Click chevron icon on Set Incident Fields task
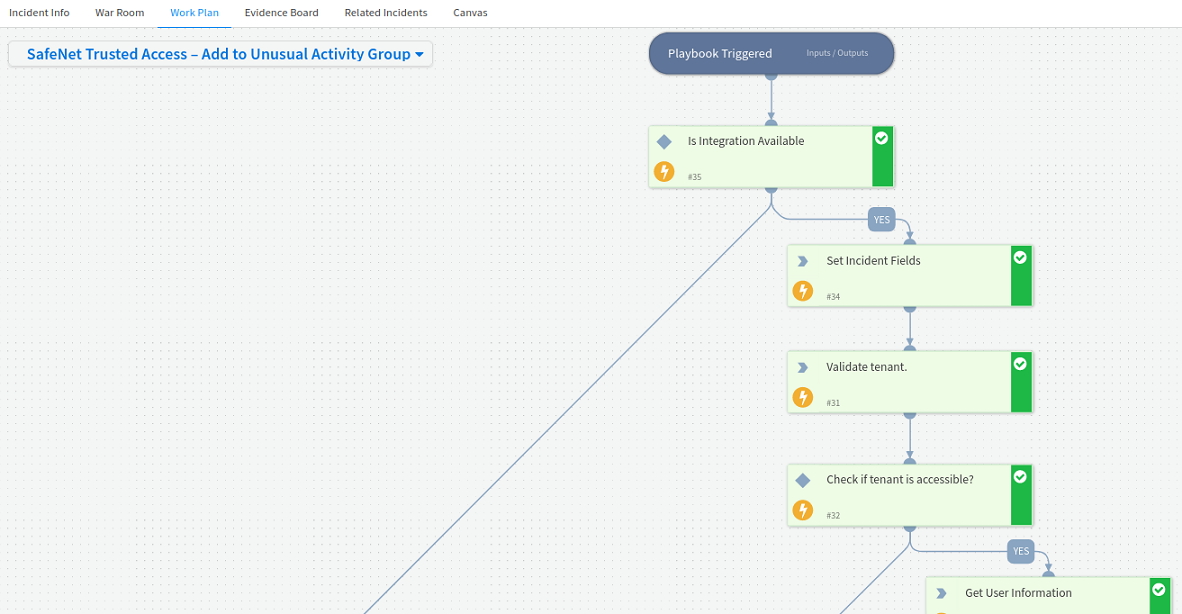The image size is (1182, 614). pos(802,261)
